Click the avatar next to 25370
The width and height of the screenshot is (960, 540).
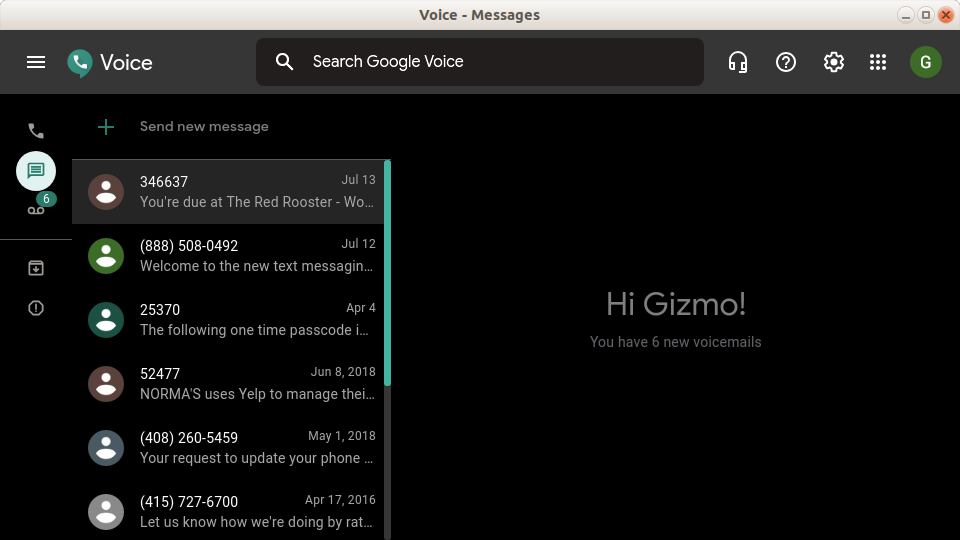pos(106,320)
